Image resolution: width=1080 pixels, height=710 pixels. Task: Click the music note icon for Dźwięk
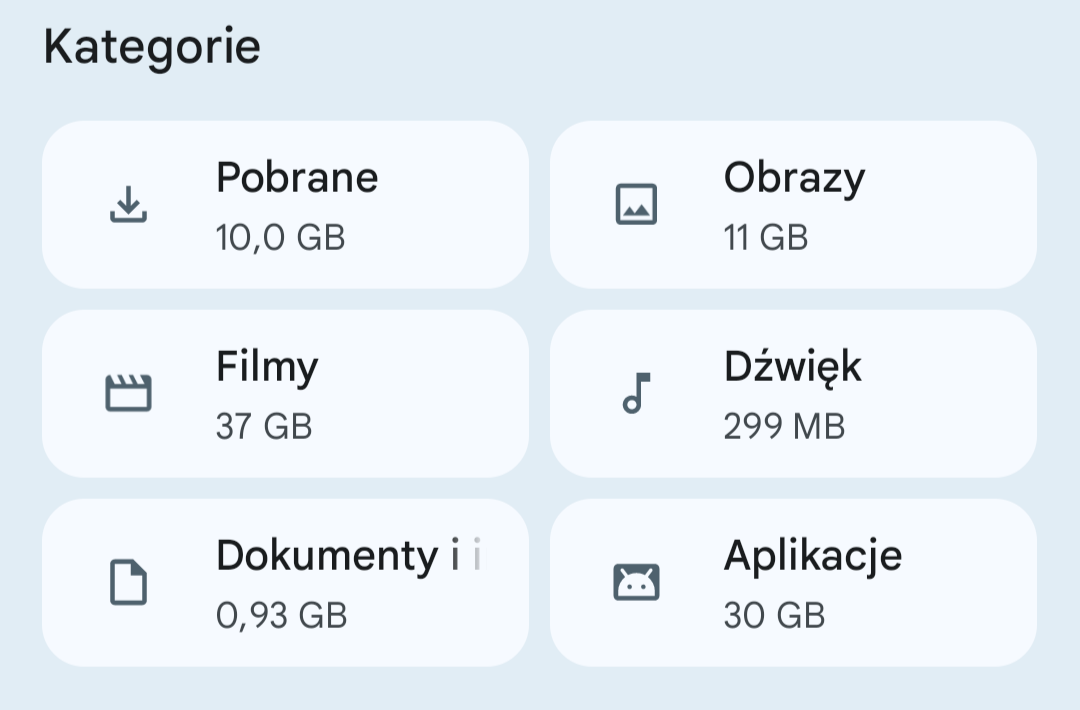point(635,393)
